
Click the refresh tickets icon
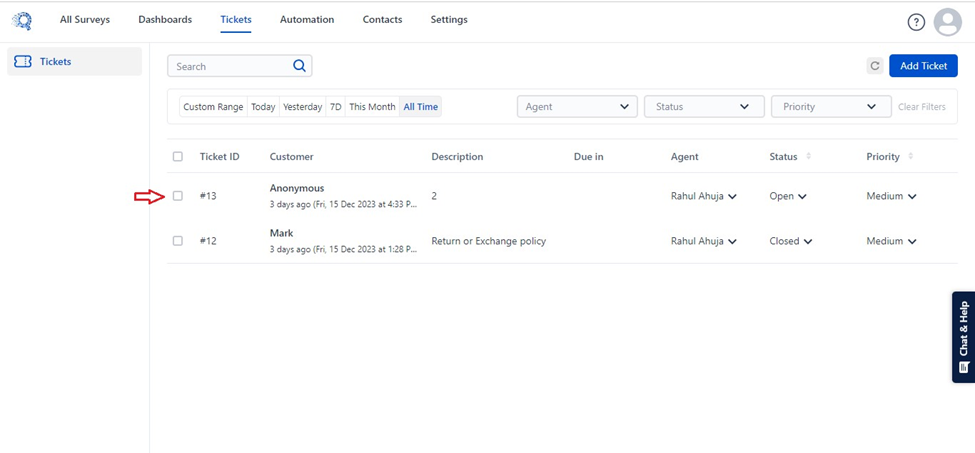[875, 66]
